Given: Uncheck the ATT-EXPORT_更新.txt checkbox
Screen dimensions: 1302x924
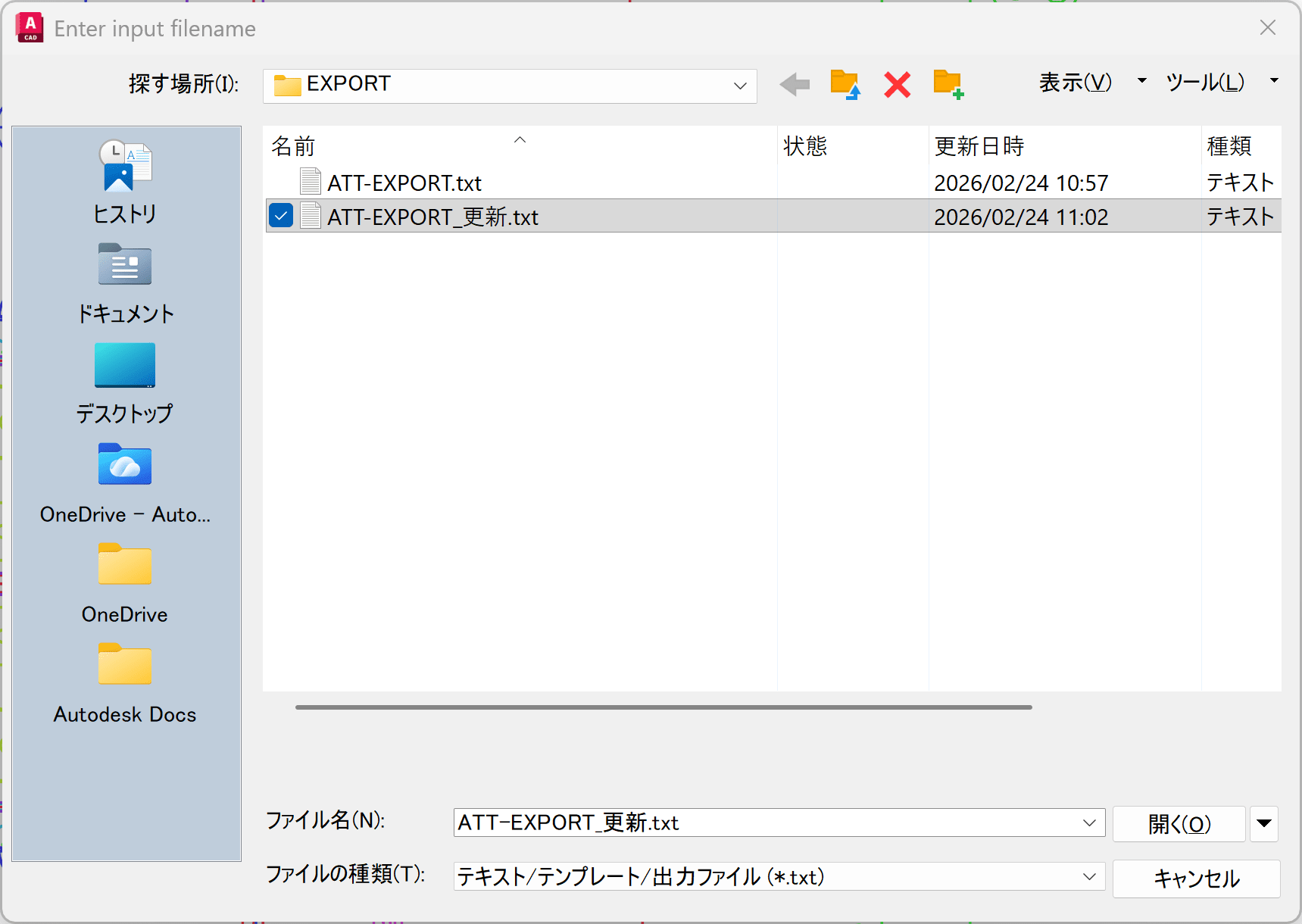Looking at the screenshot, I should (281, 217).
